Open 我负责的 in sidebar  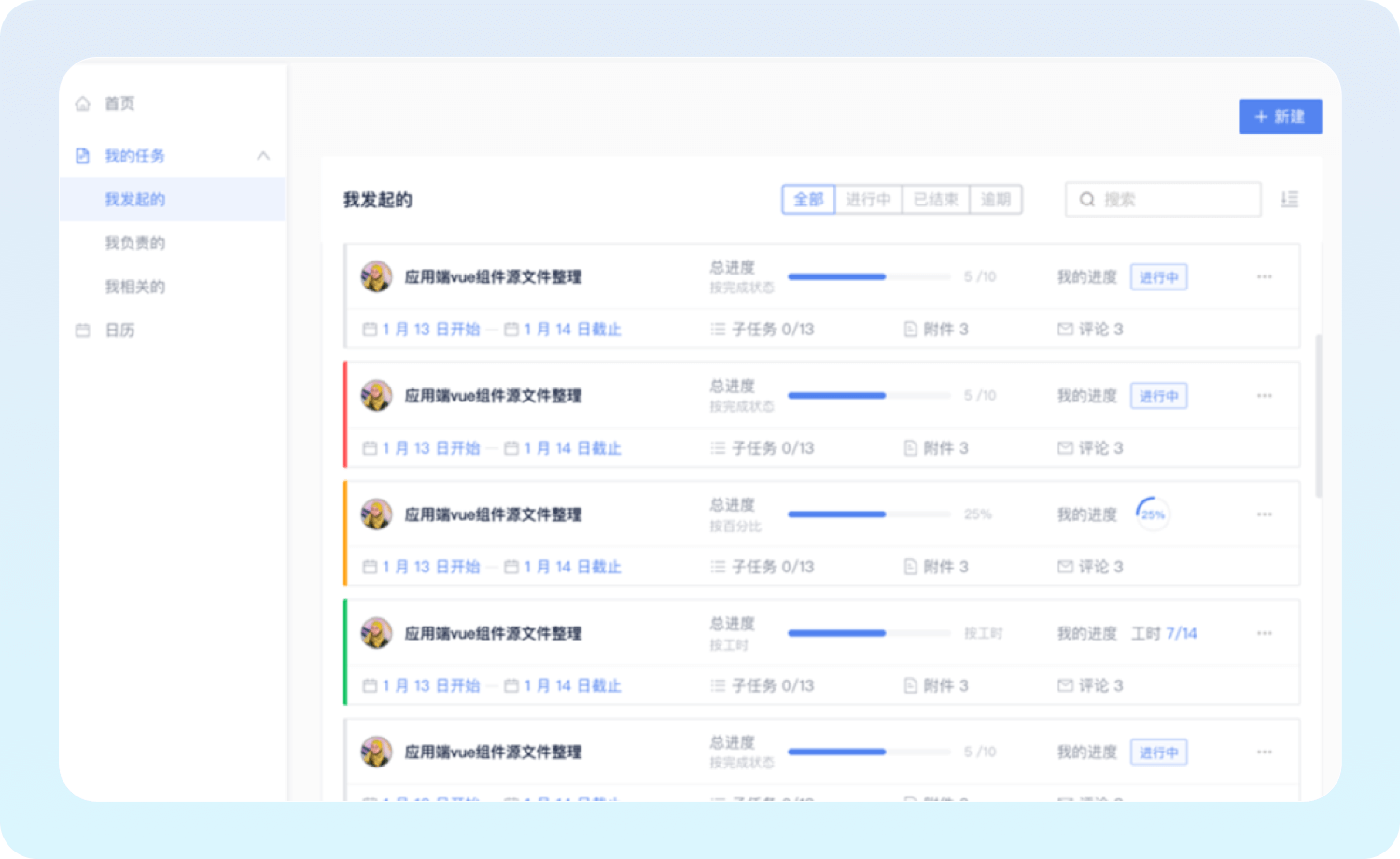point(135,244)
